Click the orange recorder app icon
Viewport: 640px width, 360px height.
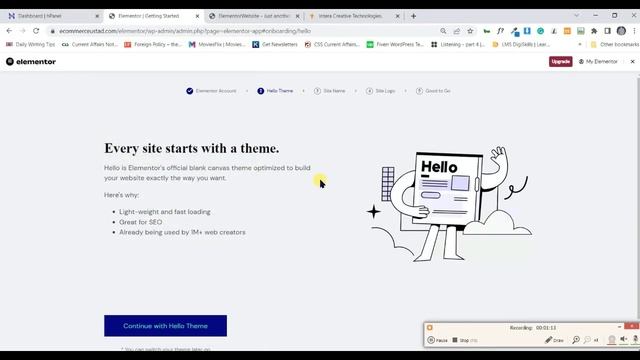pyautogui.click(x=430, y=328)
